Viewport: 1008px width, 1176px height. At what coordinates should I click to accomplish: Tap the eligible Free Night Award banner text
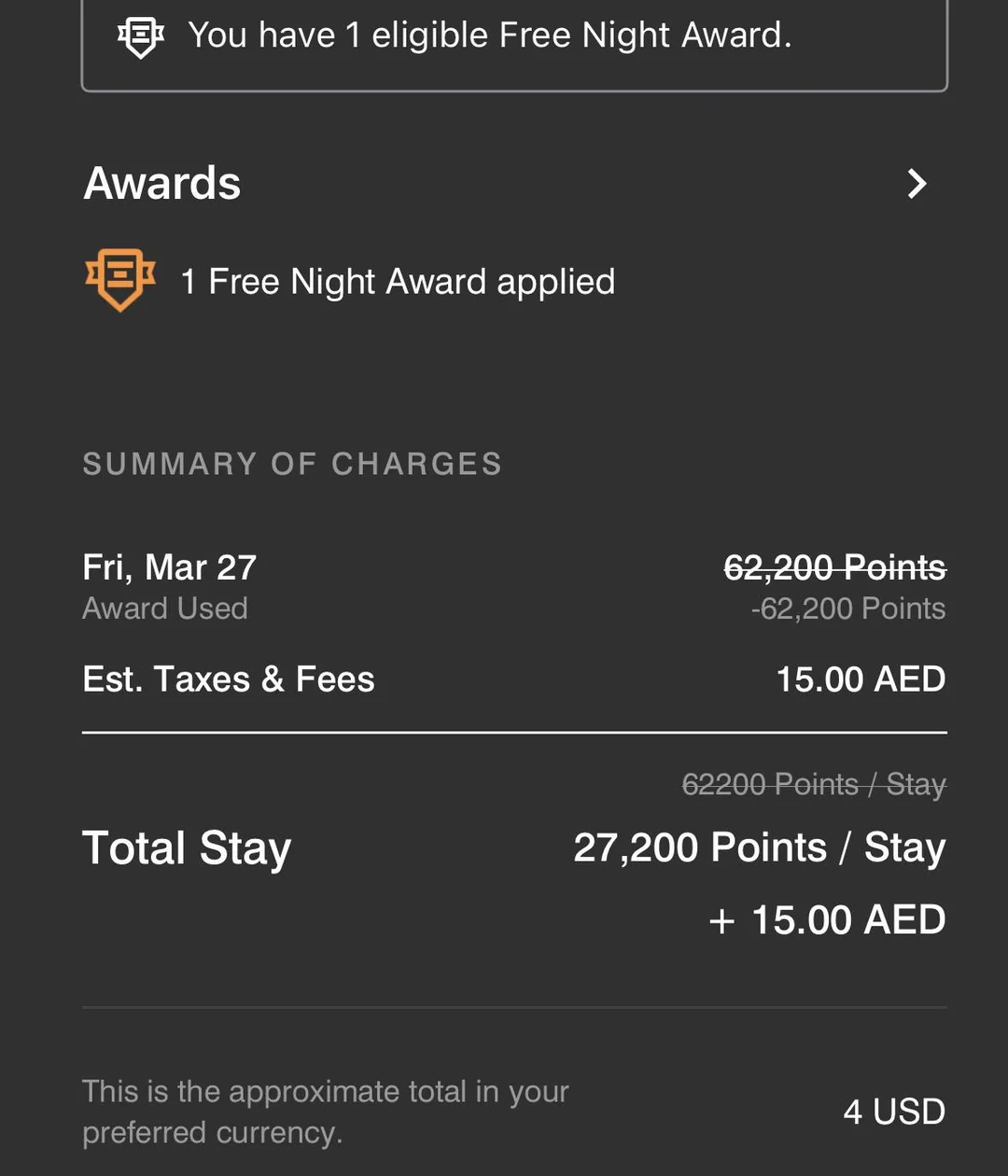click(x=489, y=35)
